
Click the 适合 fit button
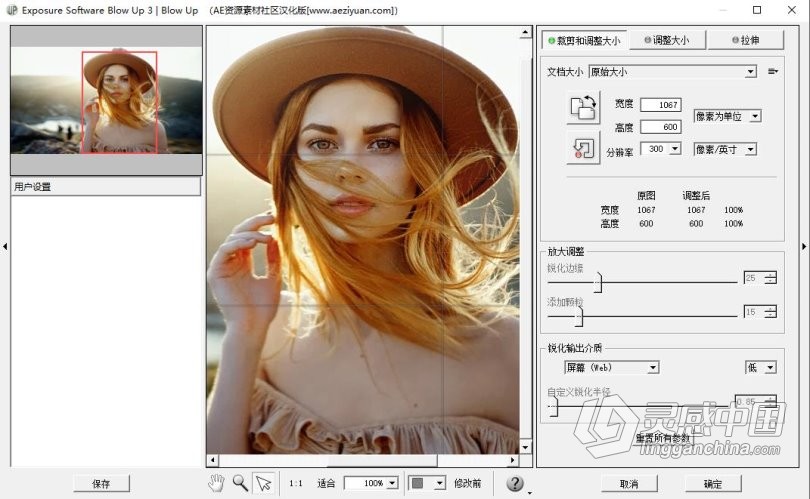tap(326, 484)
